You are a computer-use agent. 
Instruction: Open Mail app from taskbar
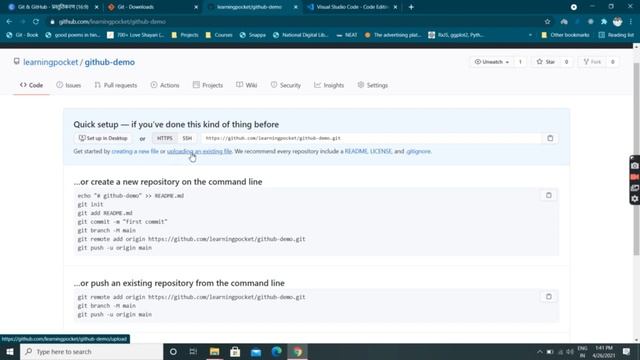(256, 351)
